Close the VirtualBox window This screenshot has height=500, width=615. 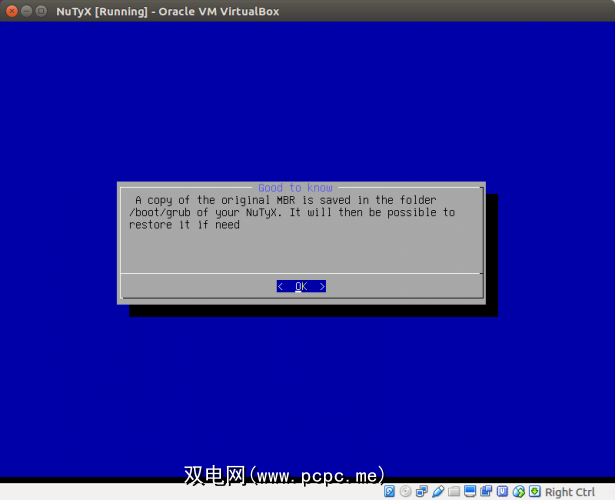12,11
